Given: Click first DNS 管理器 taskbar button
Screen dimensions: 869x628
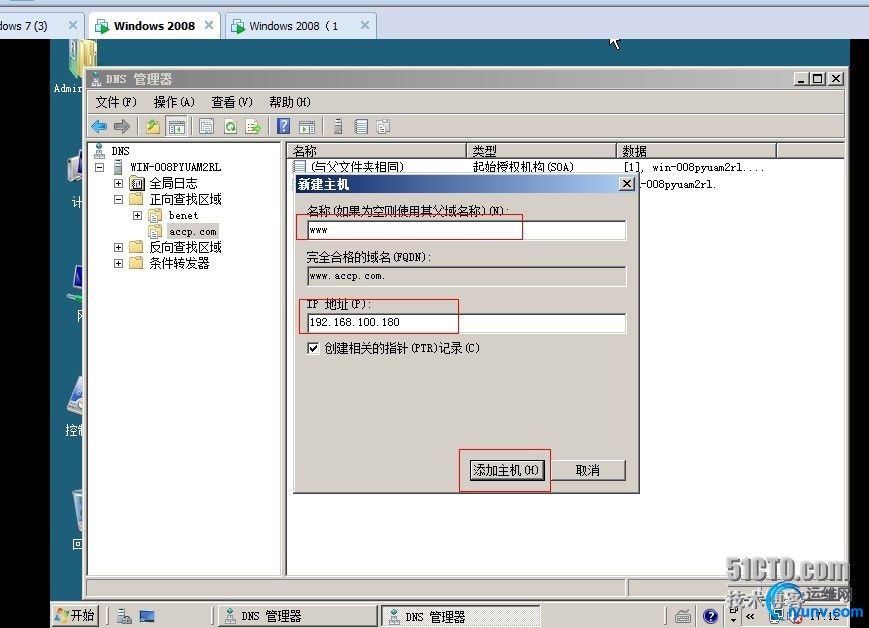Looking at the screenshot, I should click(x=298, y=616).
